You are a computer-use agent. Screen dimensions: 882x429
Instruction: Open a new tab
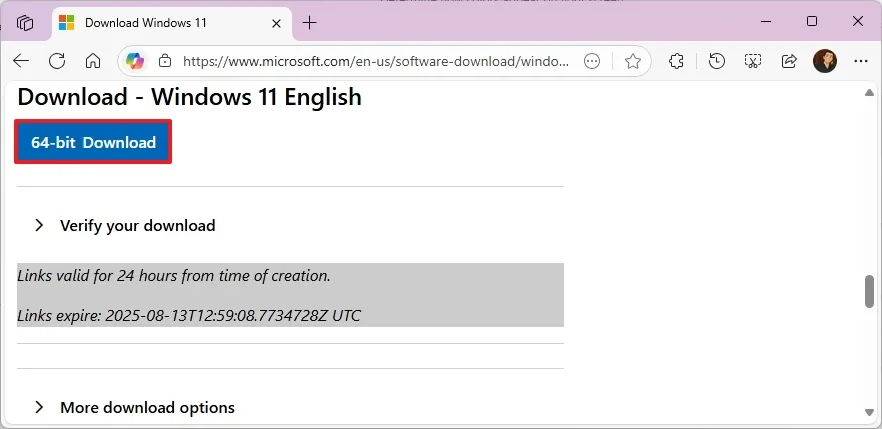coord(310,22)
